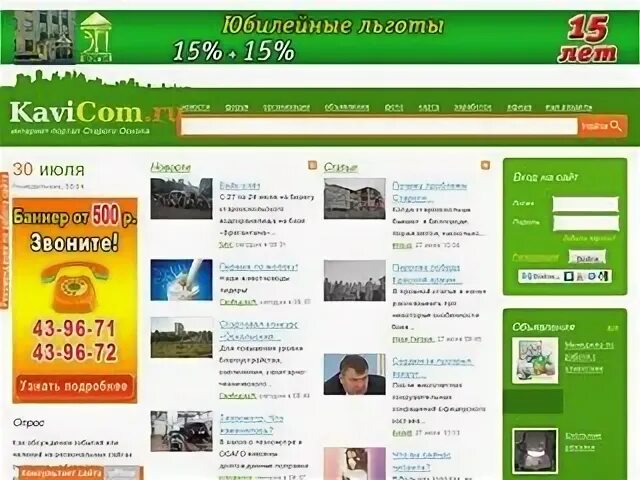The image size is (640, 480).
Task: Open the headline link beside the milk thumbnail
Action: click(x=259, y=267)
